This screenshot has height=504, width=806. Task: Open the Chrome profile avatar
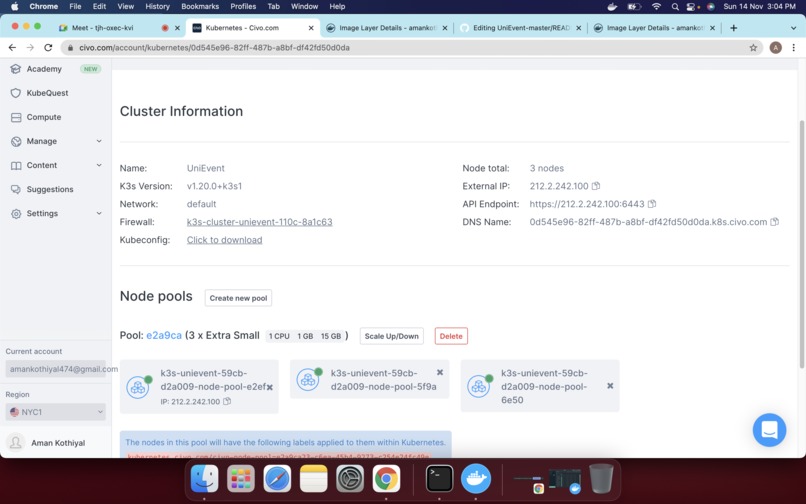(775, 47)
